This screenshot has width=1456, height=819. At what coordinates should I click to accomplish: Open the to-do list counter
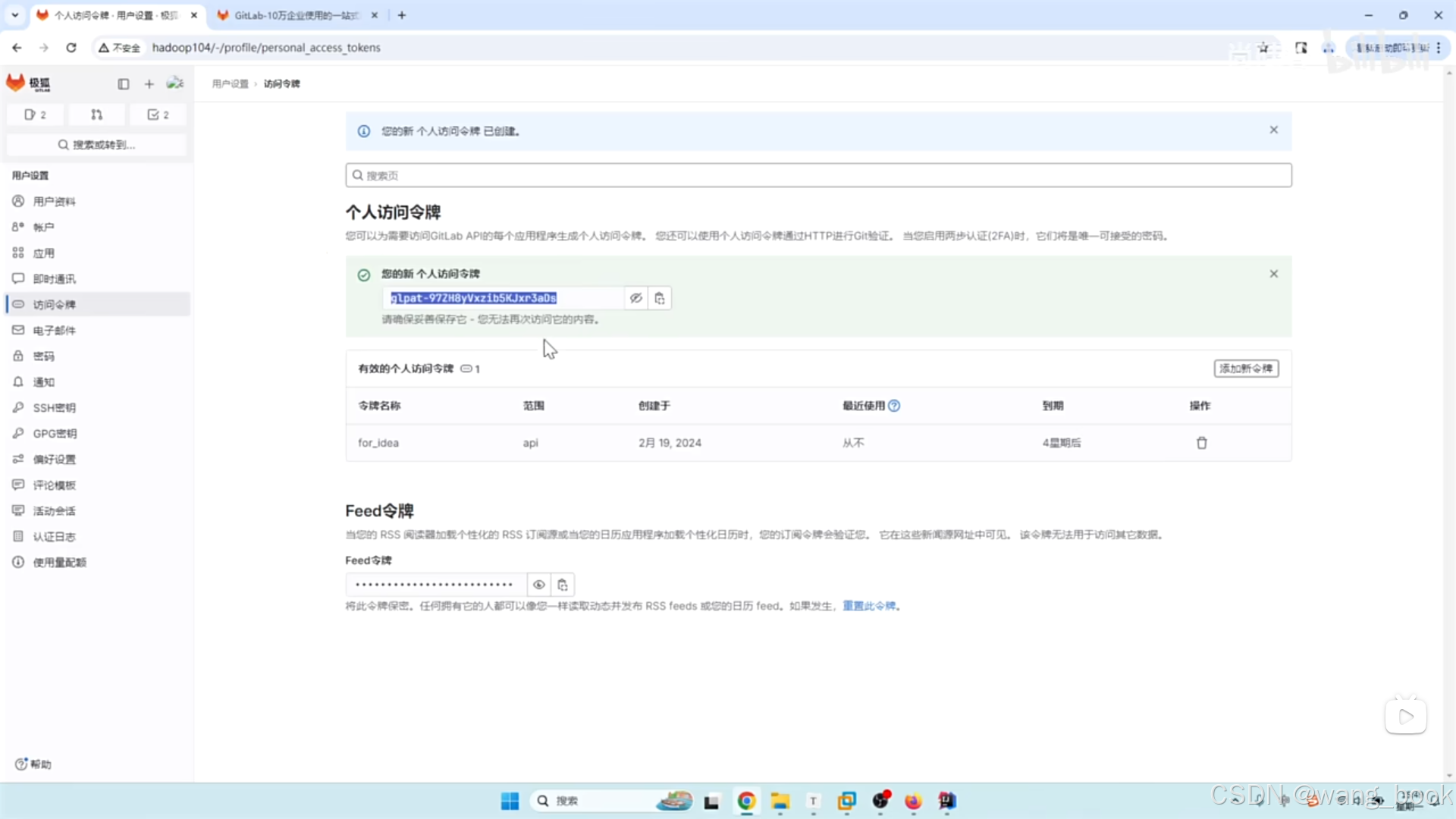[158, 115]
